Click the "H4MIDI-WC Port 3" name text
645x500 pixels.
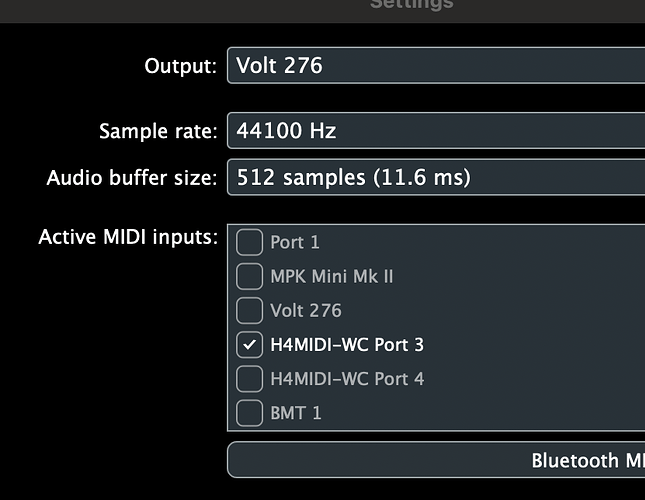coord(347,344)
